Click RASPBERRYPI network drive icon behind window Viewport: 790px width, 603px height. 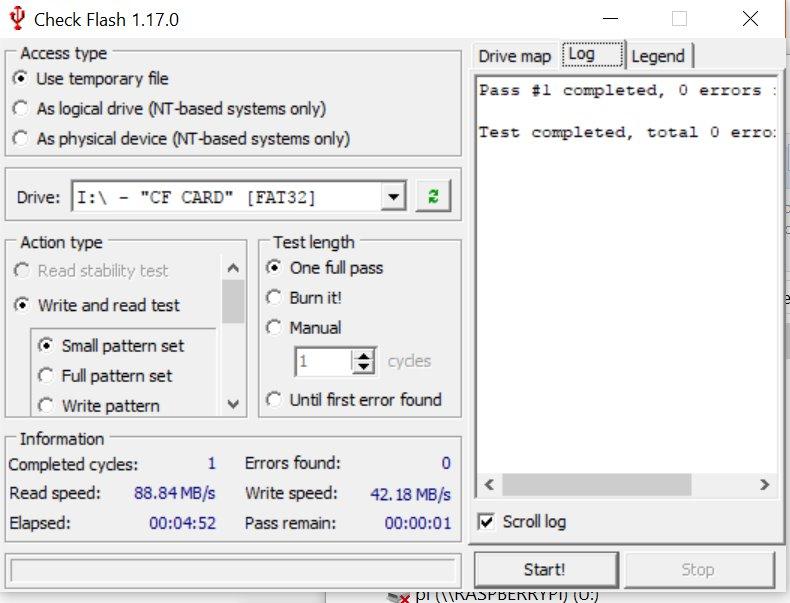398,597
